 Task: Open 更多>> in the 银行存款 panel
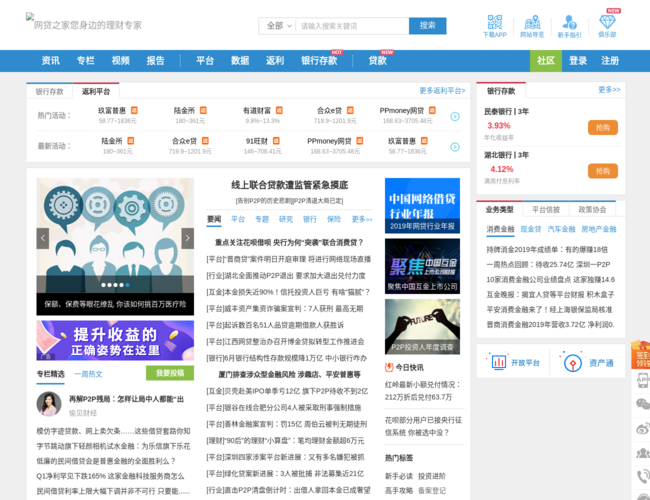tap(609, 90)
